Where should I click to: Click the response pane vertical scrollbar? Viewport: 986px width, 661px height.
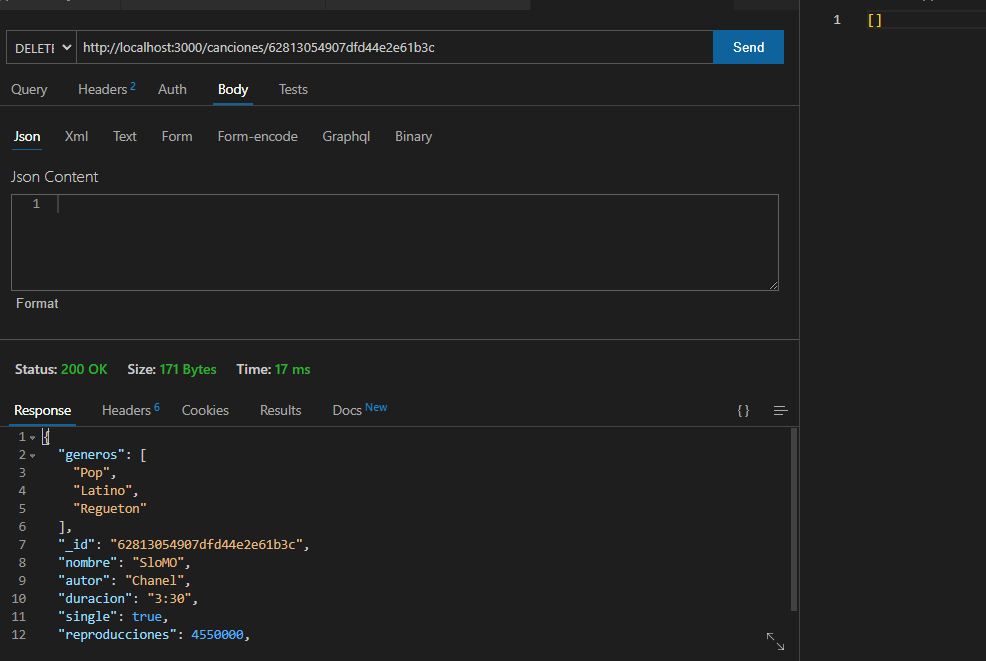[794, 519]
